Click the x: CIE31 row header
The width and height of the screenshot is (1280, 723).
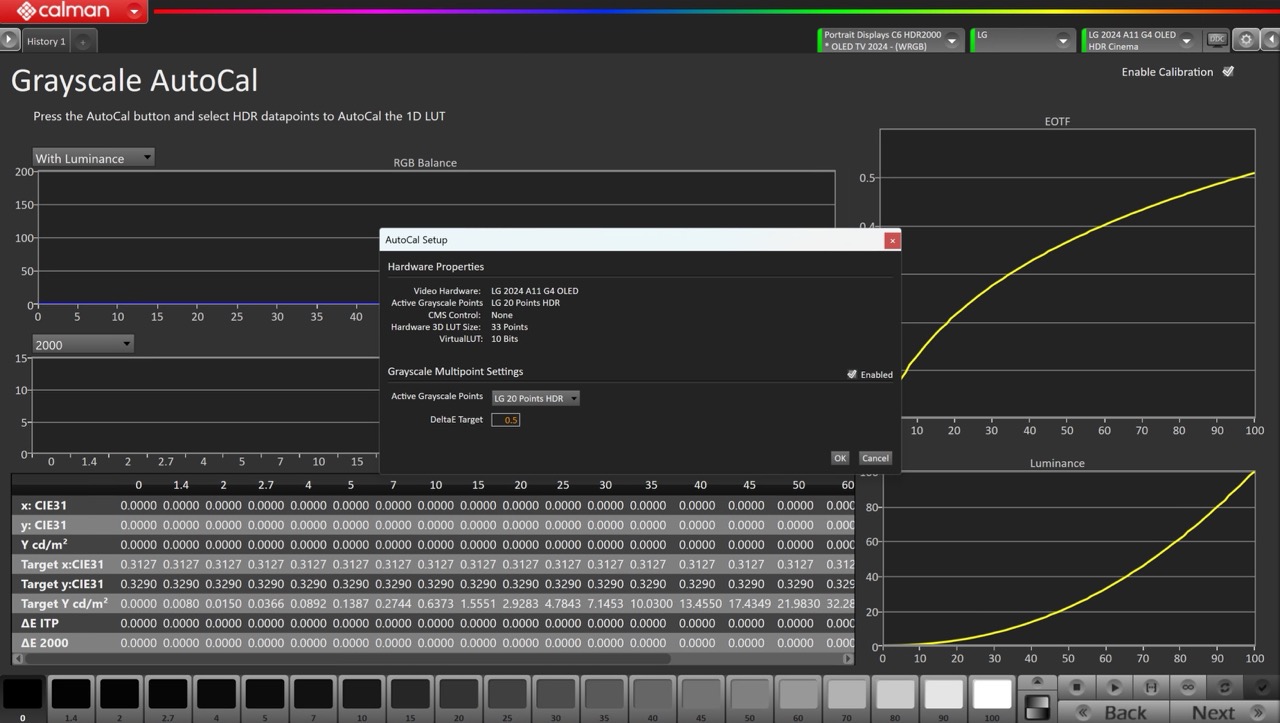click(64, 505)
